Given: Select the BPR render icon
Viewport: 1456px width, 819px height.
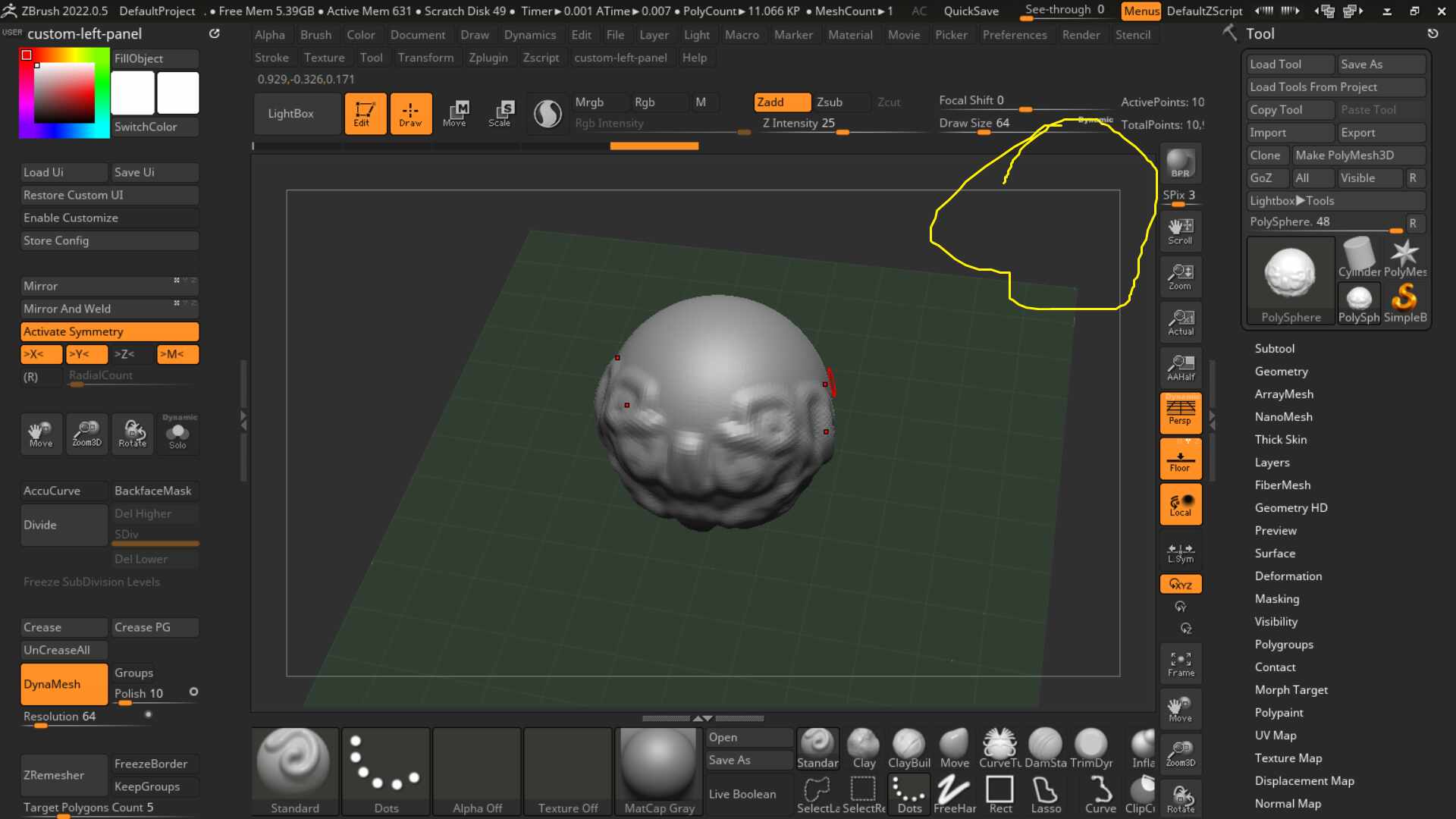Looking at the screenshot, I should (1180, 163).
